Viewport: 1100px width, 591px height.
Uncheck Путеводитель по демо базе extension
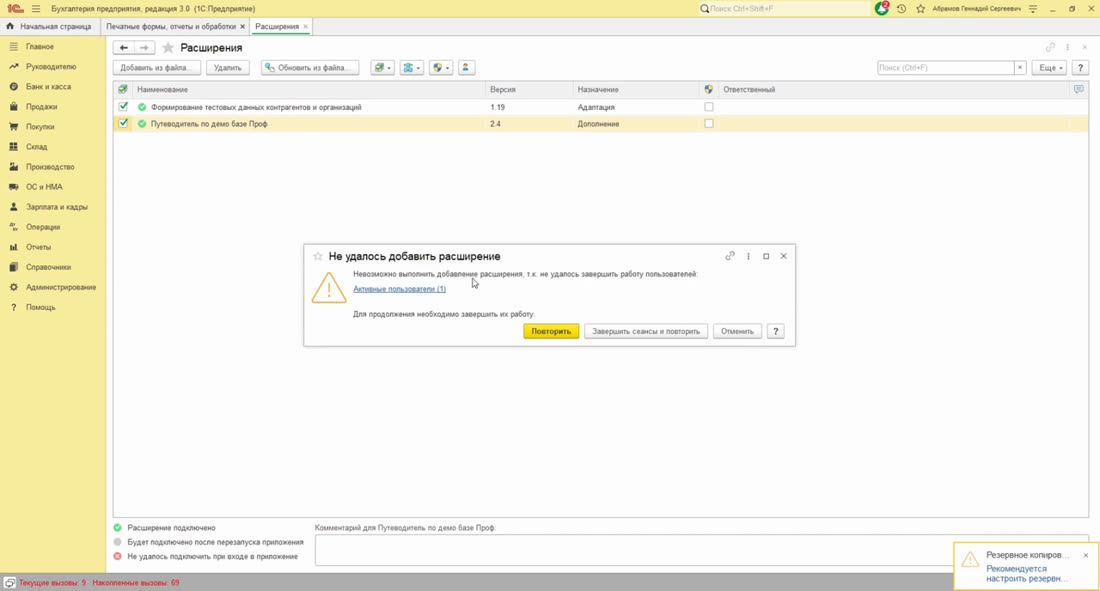coord(123,124)
